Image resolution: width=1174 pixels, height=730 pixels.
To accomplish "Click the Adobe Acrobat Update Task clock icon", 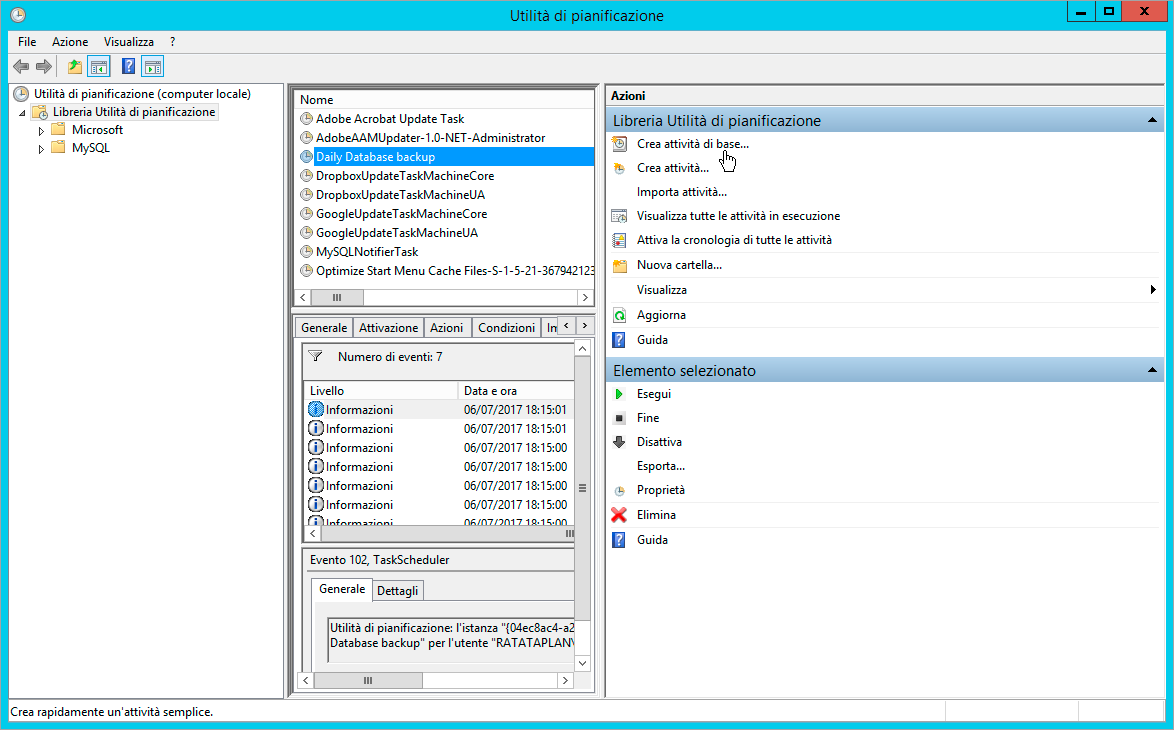I will pyautogui.click(x=306, y=118).
